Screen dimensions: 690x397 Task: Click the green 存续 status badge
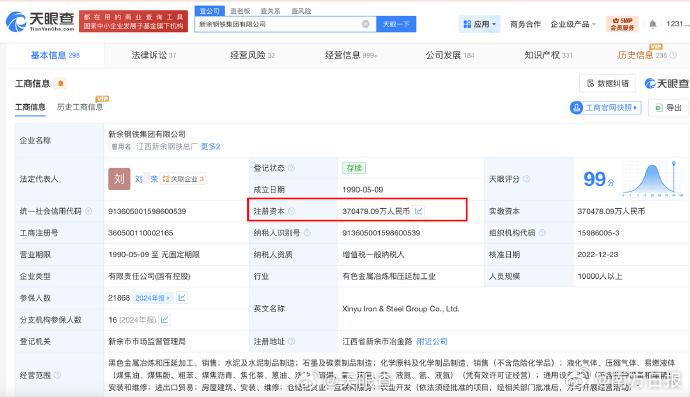click(354, 168)
